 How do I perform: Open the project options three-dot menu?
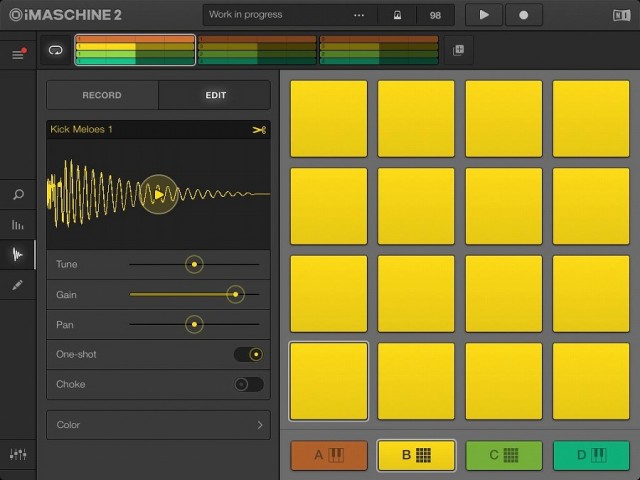point(359,15)
